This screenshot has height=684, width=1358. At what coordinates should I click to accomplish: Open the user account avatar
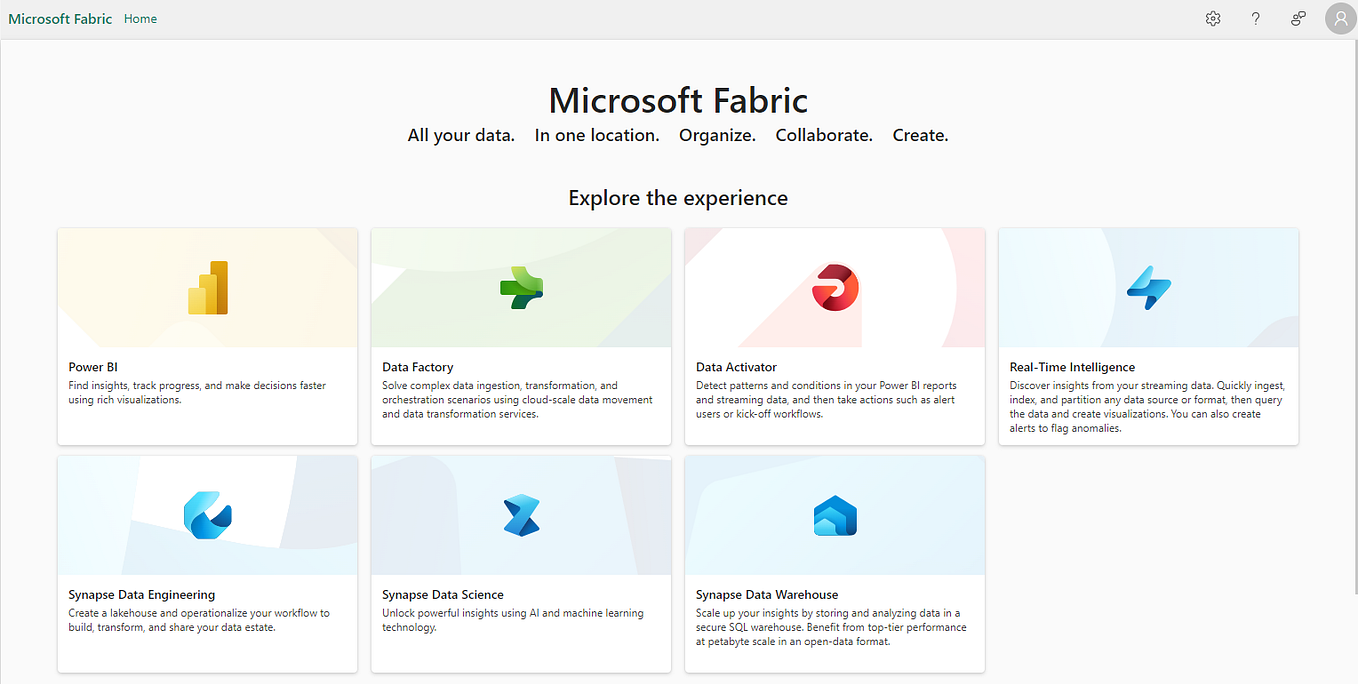[1340, 18]
